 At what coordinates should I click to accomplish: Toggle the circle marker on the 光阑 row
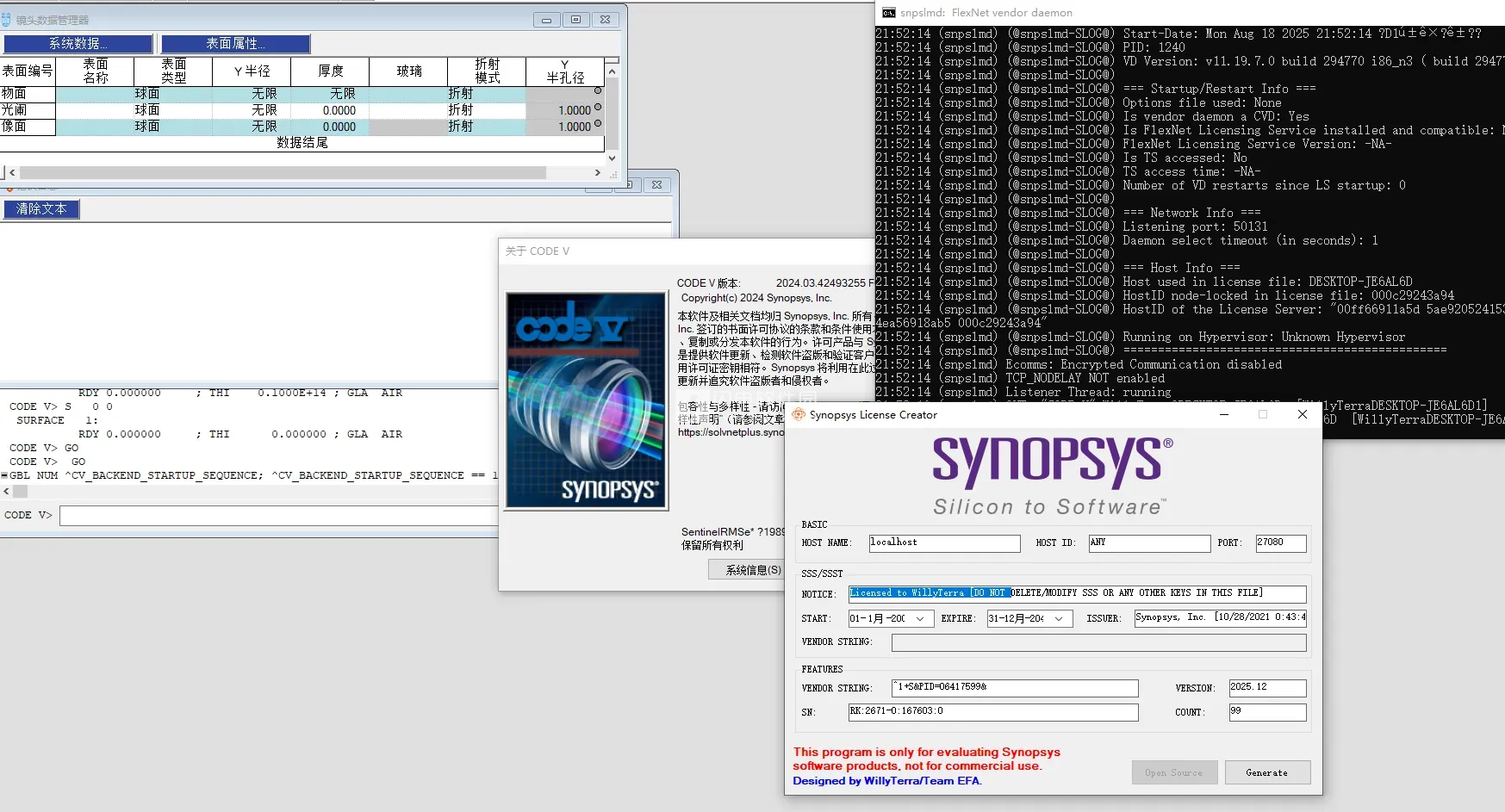pos(598,108)
